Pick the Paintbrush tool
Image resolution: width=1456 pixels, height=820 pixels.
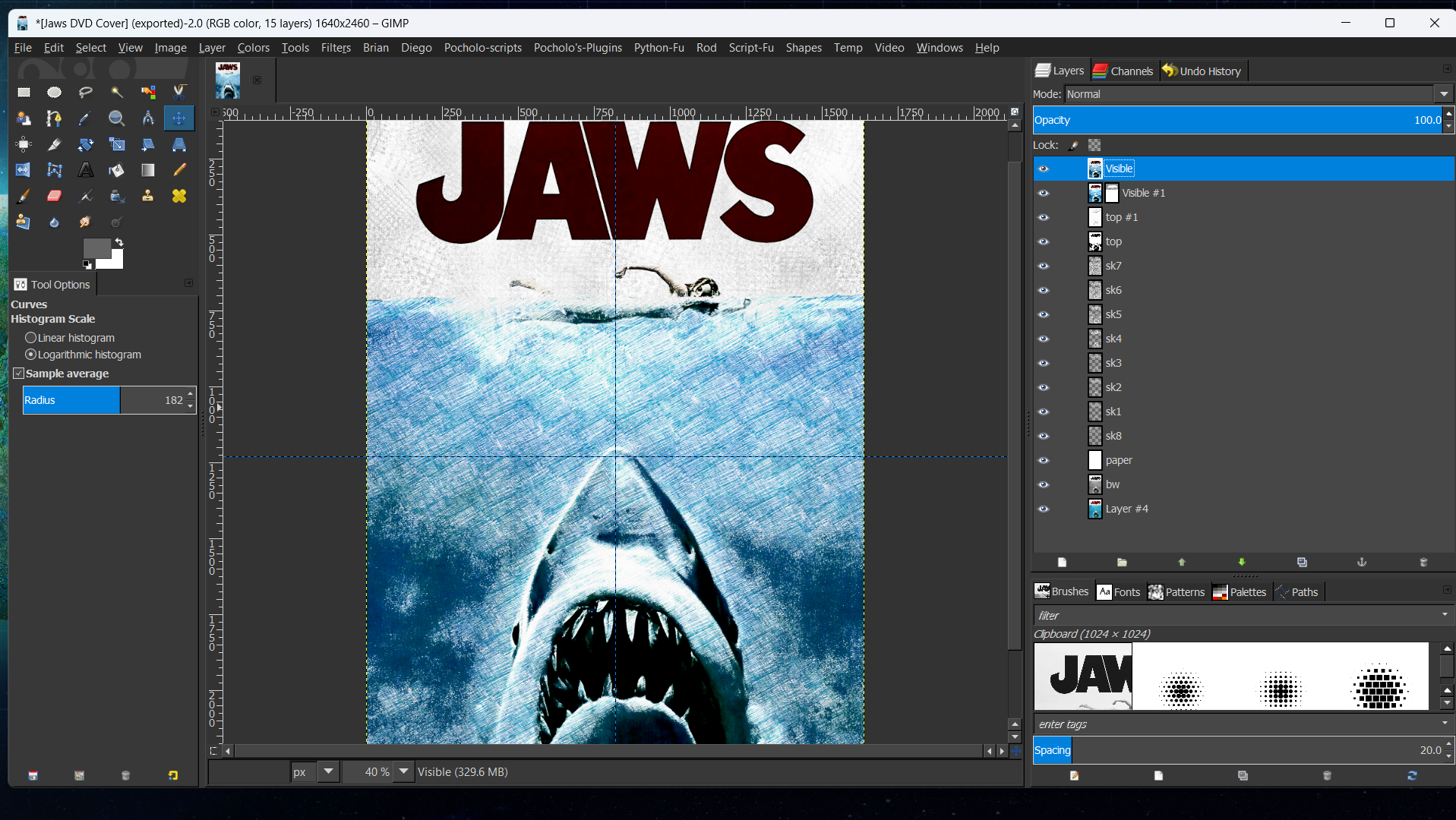(x=24, y=196)
